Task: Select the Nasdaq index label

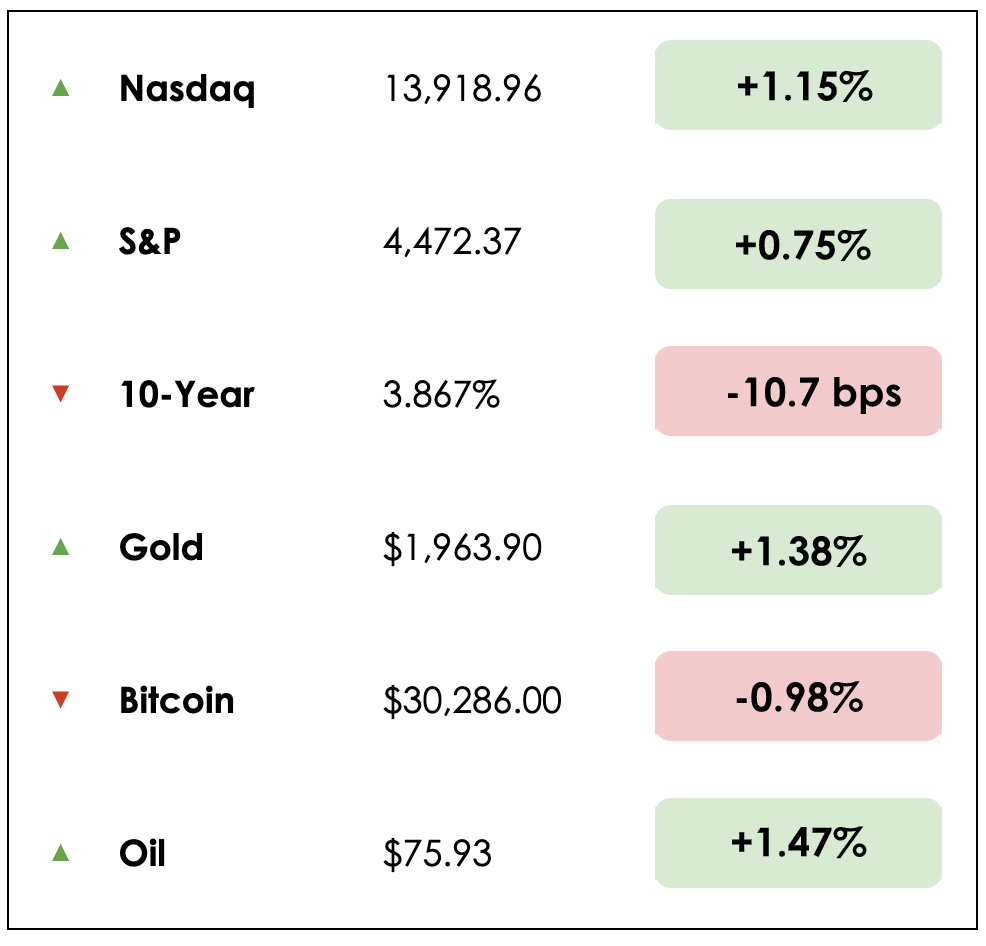Action: pos(187,89)
